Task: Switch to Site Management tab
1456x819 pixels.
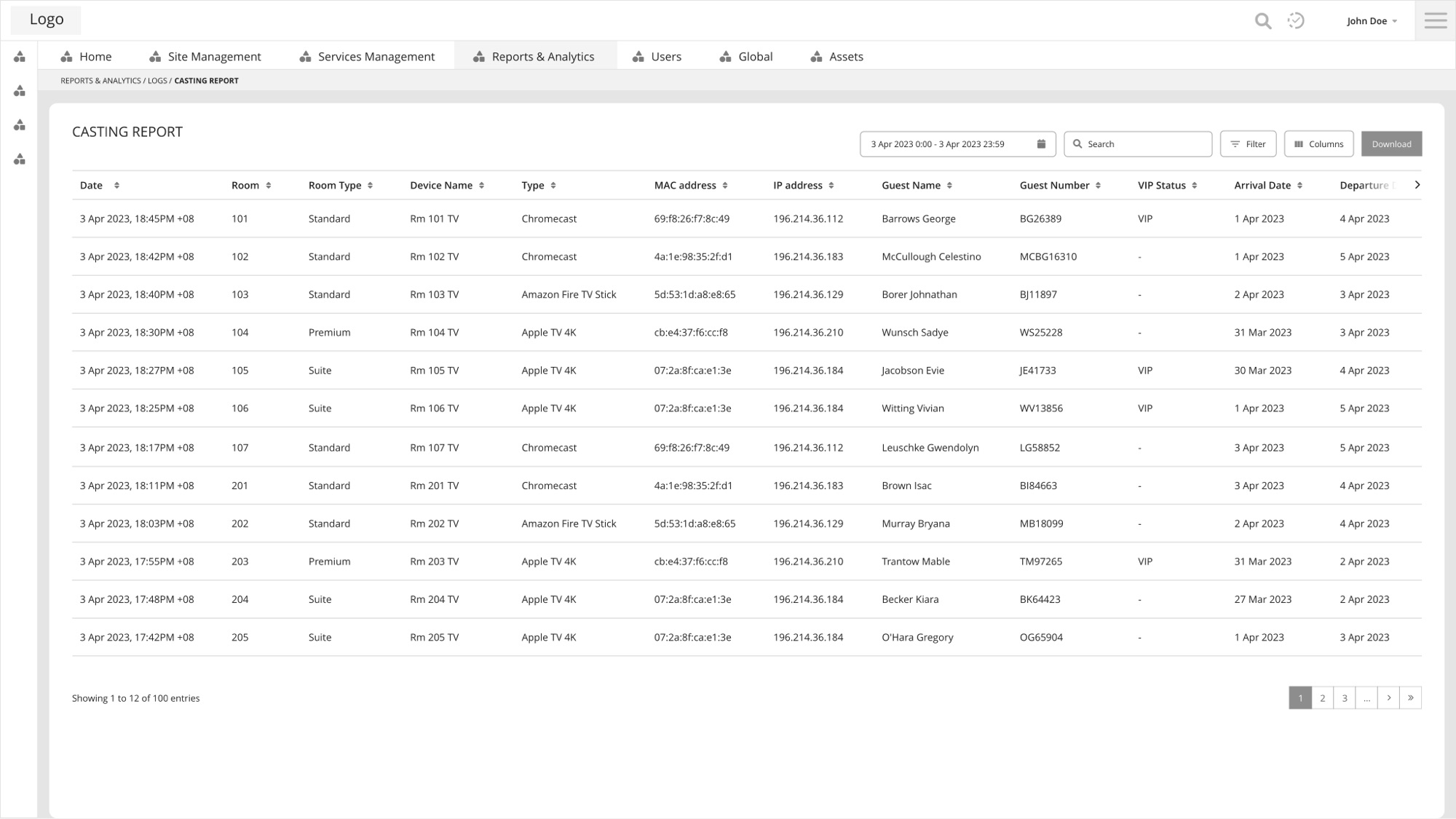Action: pos(205,57)
